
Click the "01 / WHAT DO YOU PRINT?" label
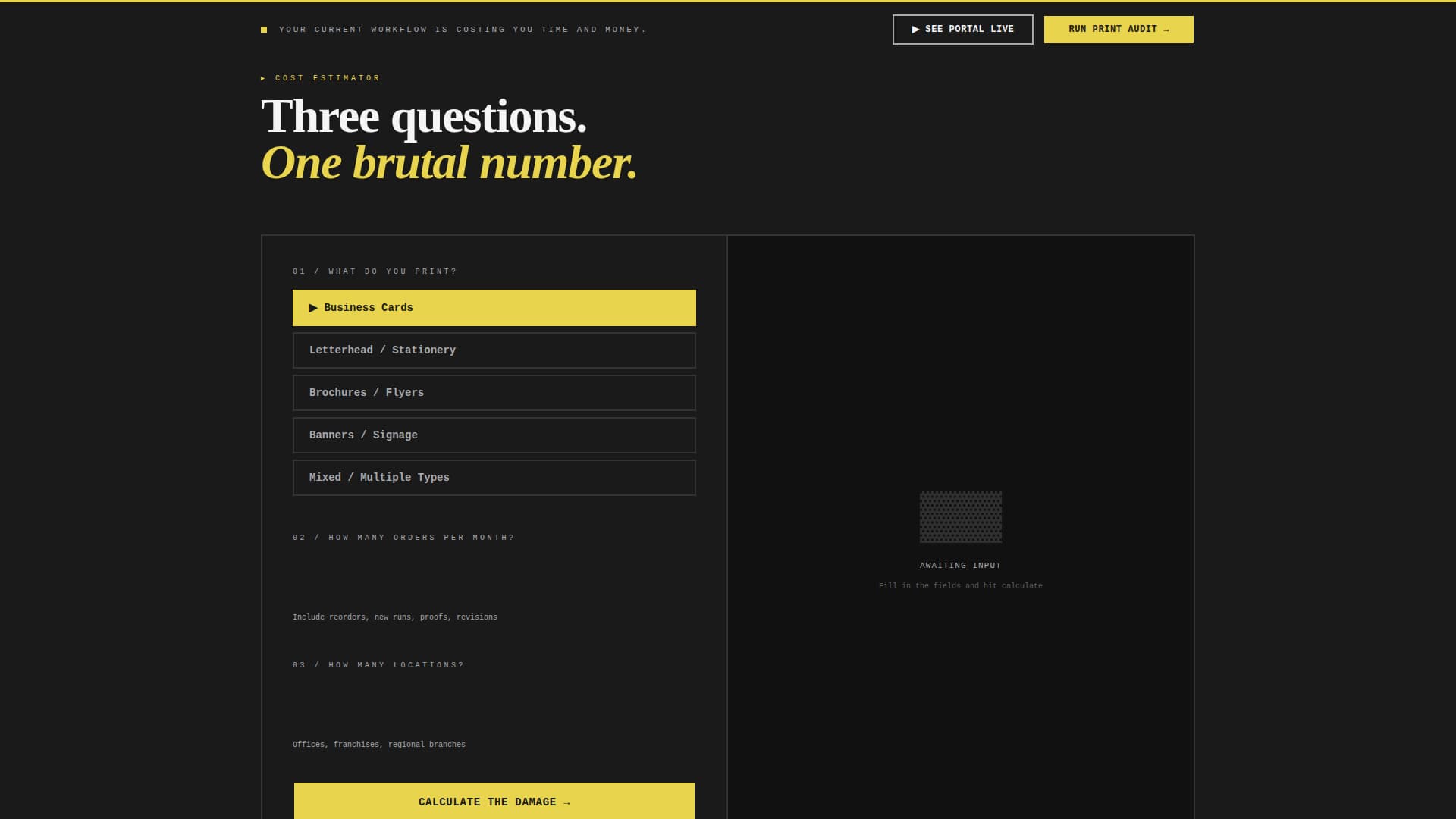[x=375, y=271]
